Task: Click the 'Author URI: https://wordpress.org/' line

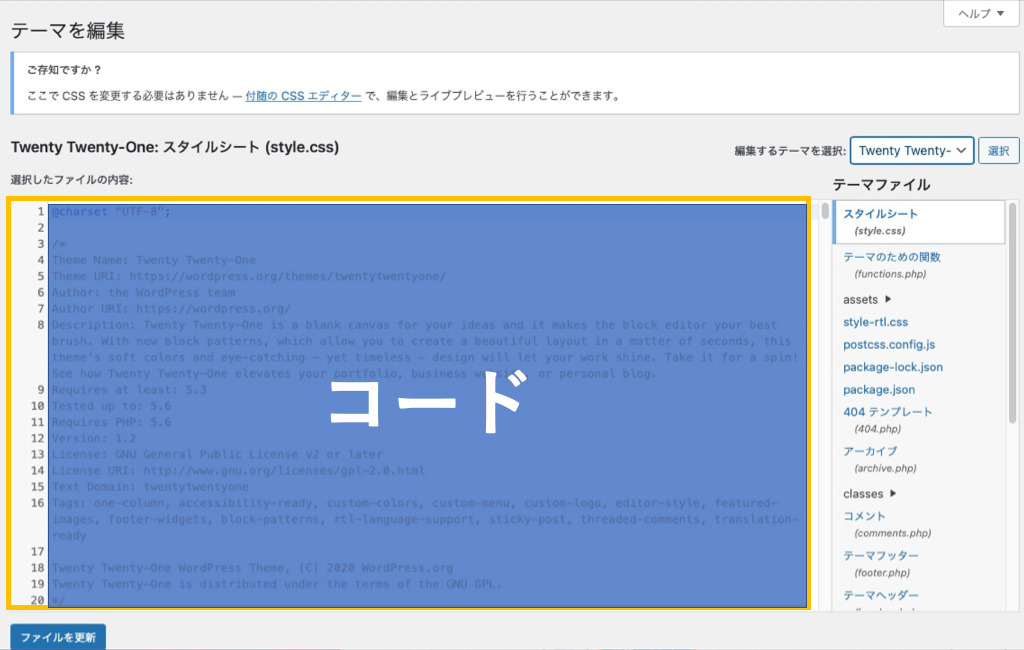Action: [x=171, y=308]
